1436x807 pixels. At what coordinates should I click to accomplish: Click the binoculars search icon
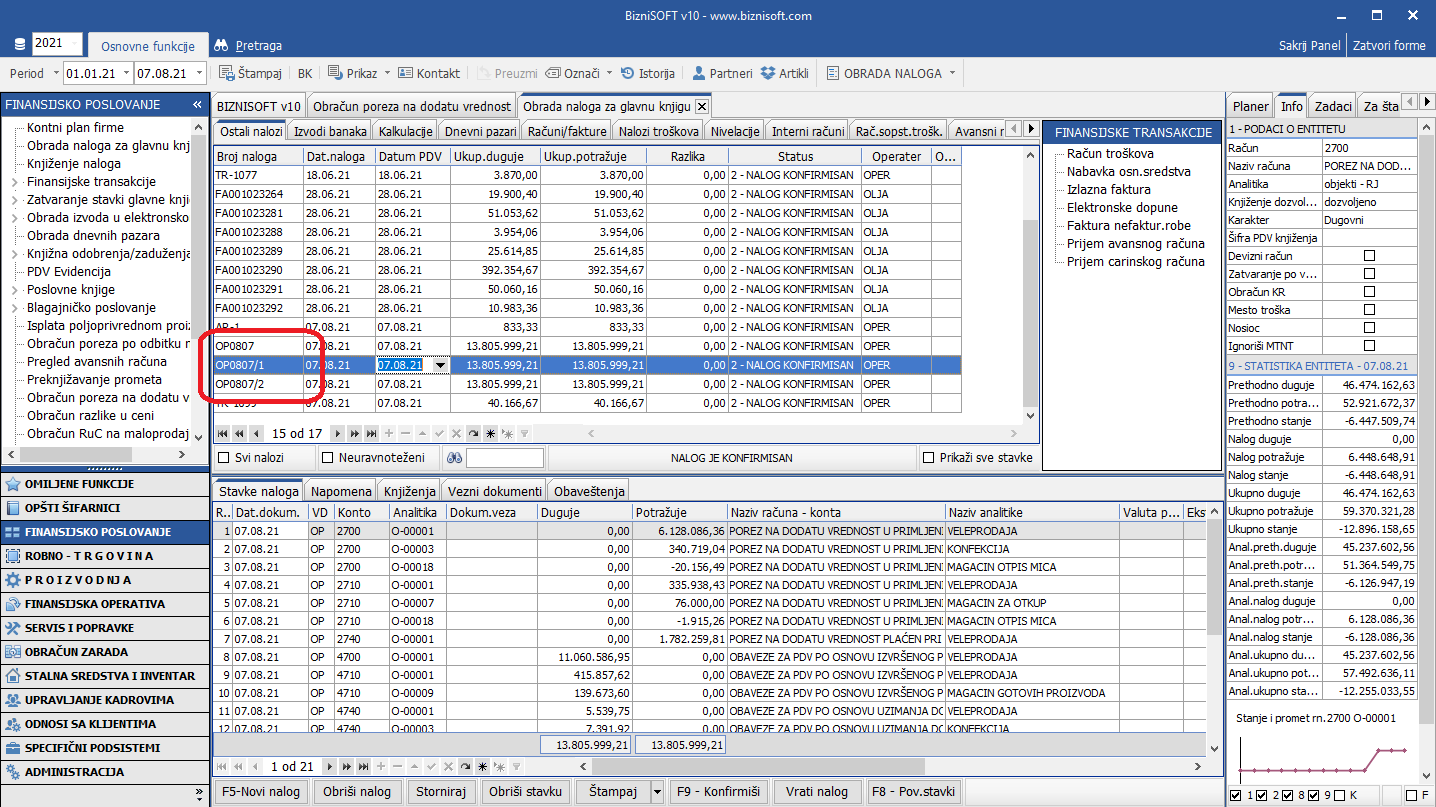(454, 458)
